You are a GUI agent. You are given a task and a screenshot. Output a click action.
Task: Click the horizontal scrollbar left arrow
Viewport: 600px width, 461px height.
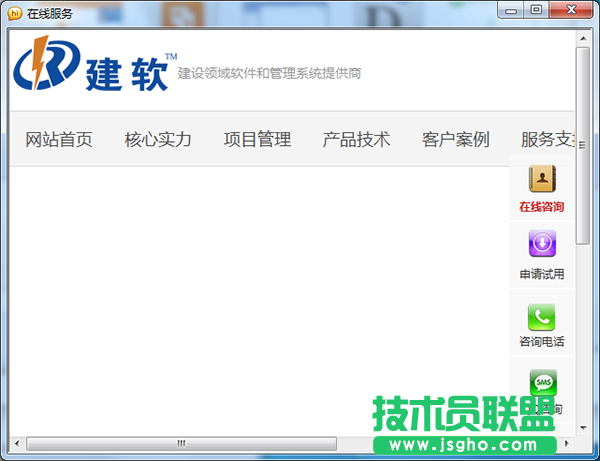point(17,442)
